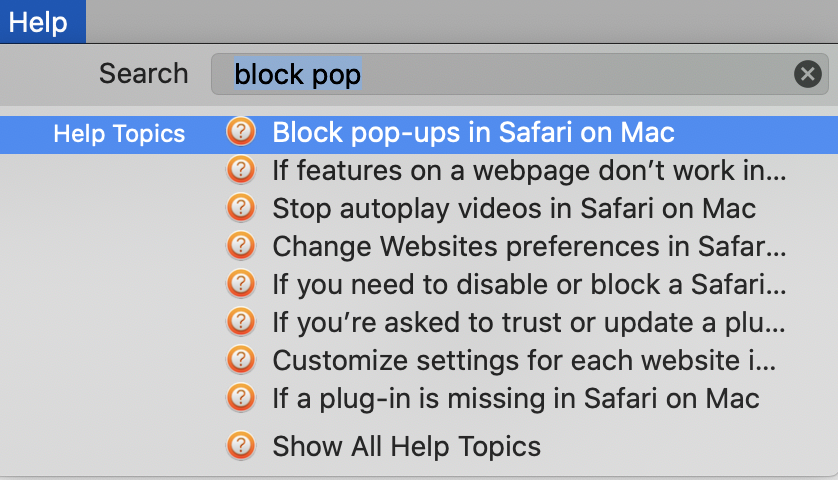Click the help icon beside Stop autoplay videos

pyautogui.click(x=241, y=208)
